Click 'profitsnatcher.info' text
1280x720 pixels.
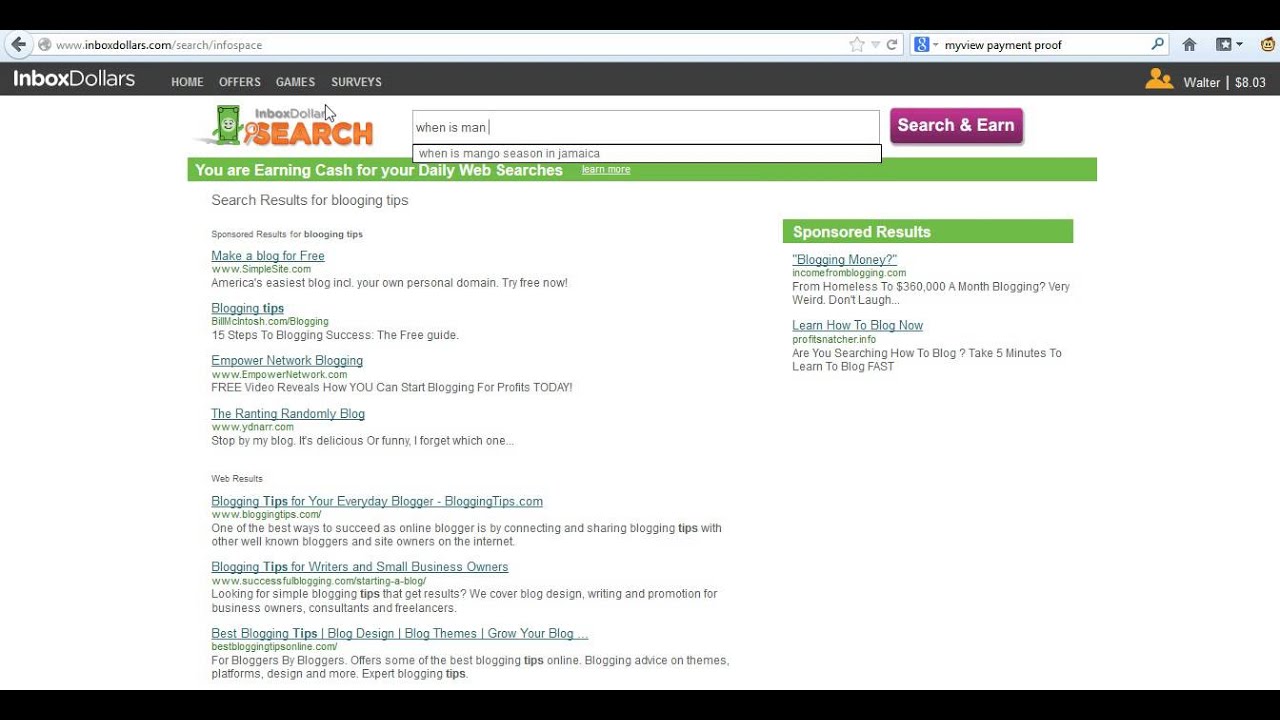(834, 340)
